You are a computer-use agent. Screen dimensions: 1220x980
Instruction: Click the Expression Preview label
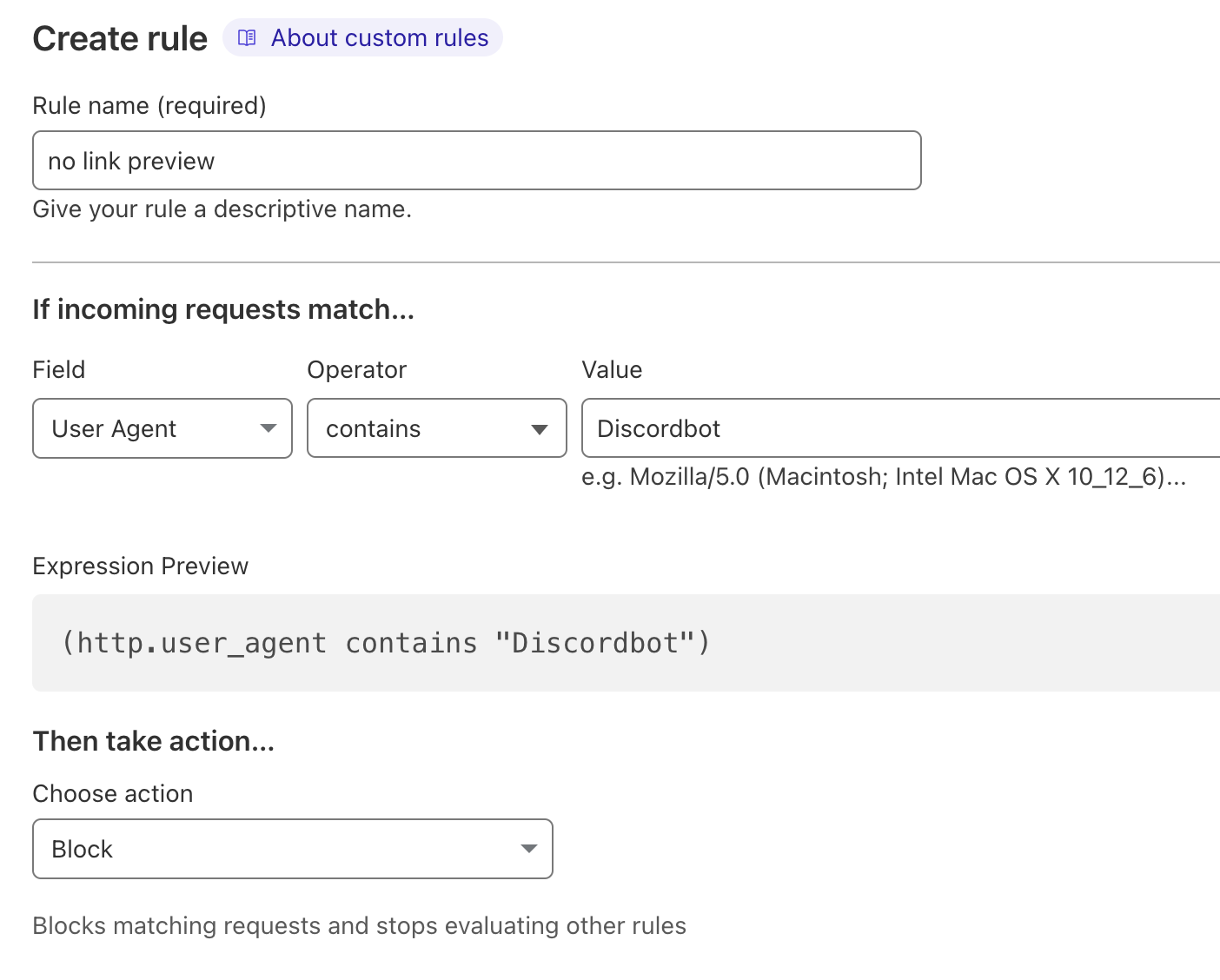click(x=141, y=566)
